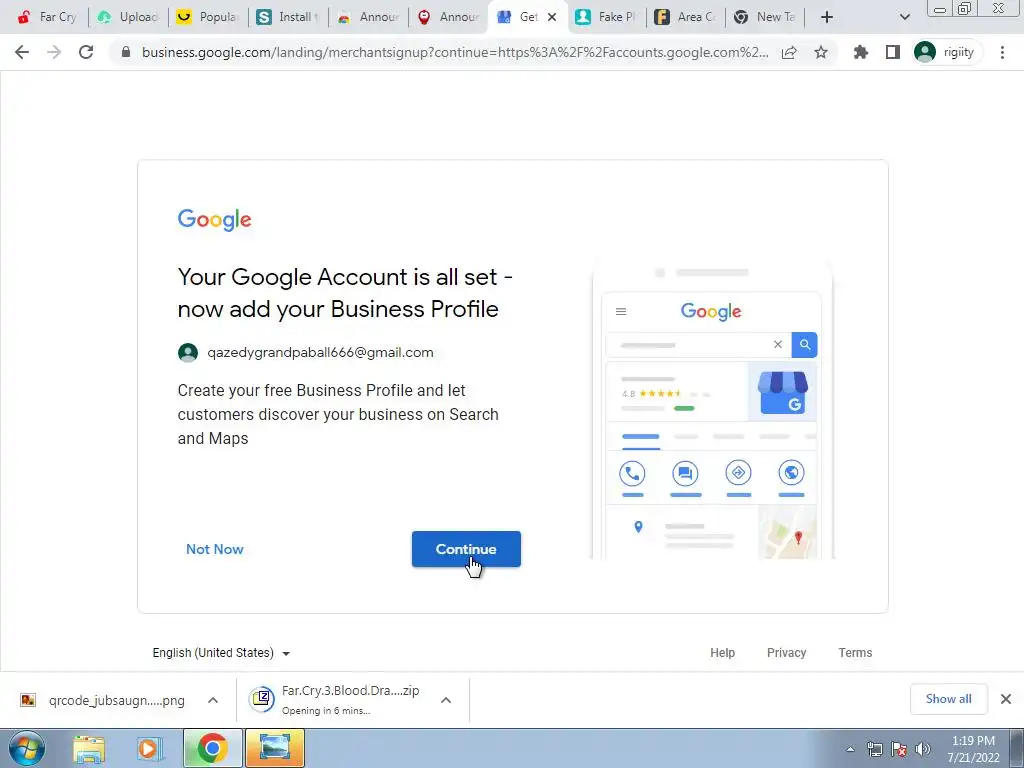Open the Privacy link
Screen dimensions: 1024x768
click(786, 652)
